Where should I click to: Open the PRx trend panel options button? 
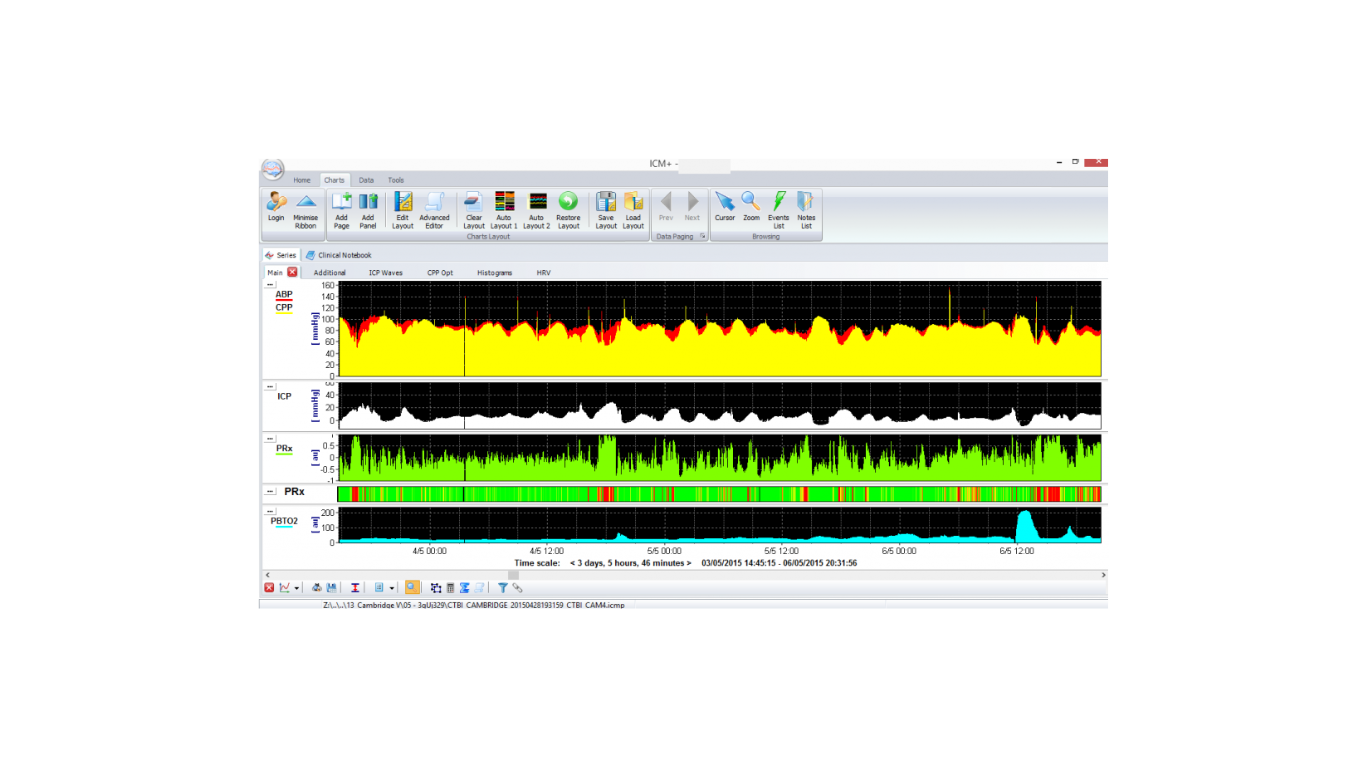tap(269, 438)
